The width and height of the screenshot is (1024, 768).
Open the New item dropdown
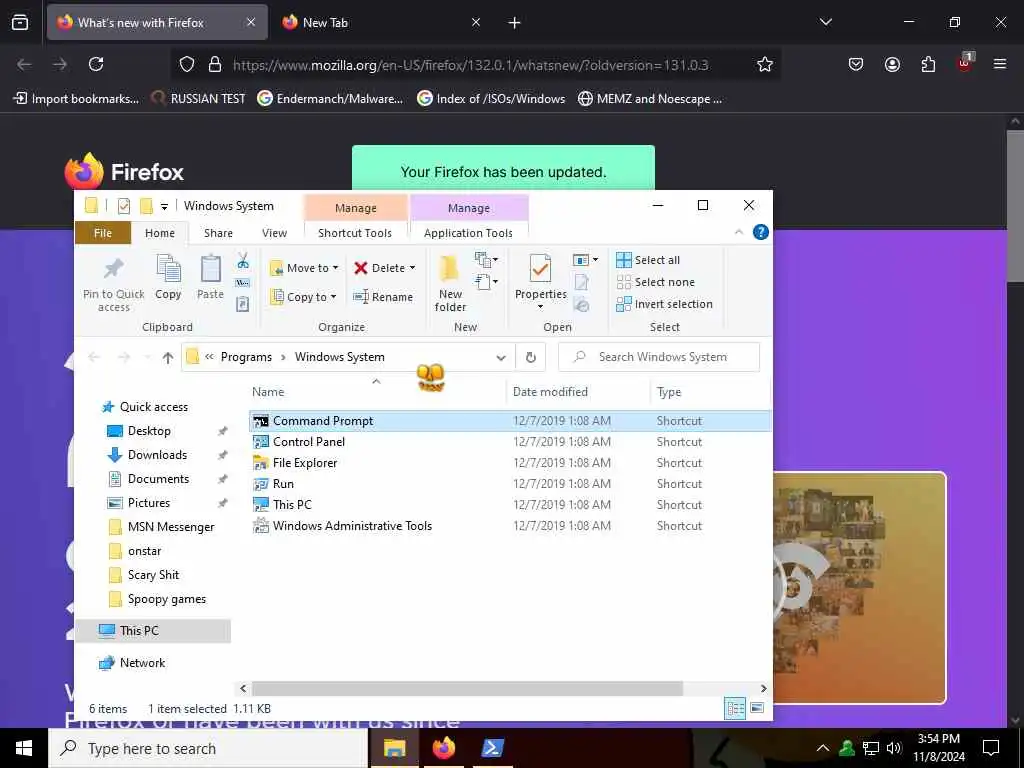tap(487, 260)
